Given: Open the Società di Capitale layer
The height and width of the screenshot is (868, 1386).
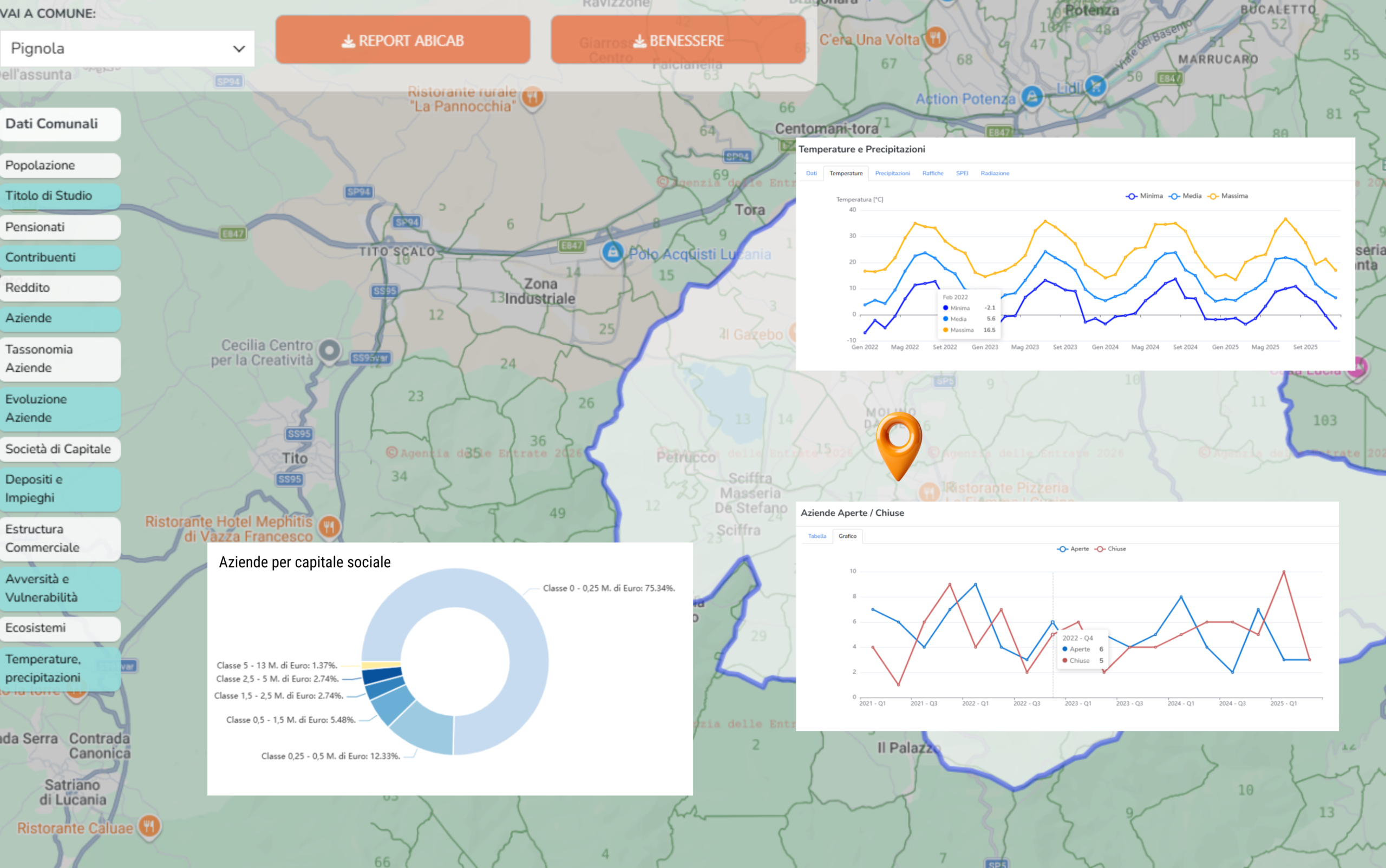Looking at the screenshot, I should (60, 449).
